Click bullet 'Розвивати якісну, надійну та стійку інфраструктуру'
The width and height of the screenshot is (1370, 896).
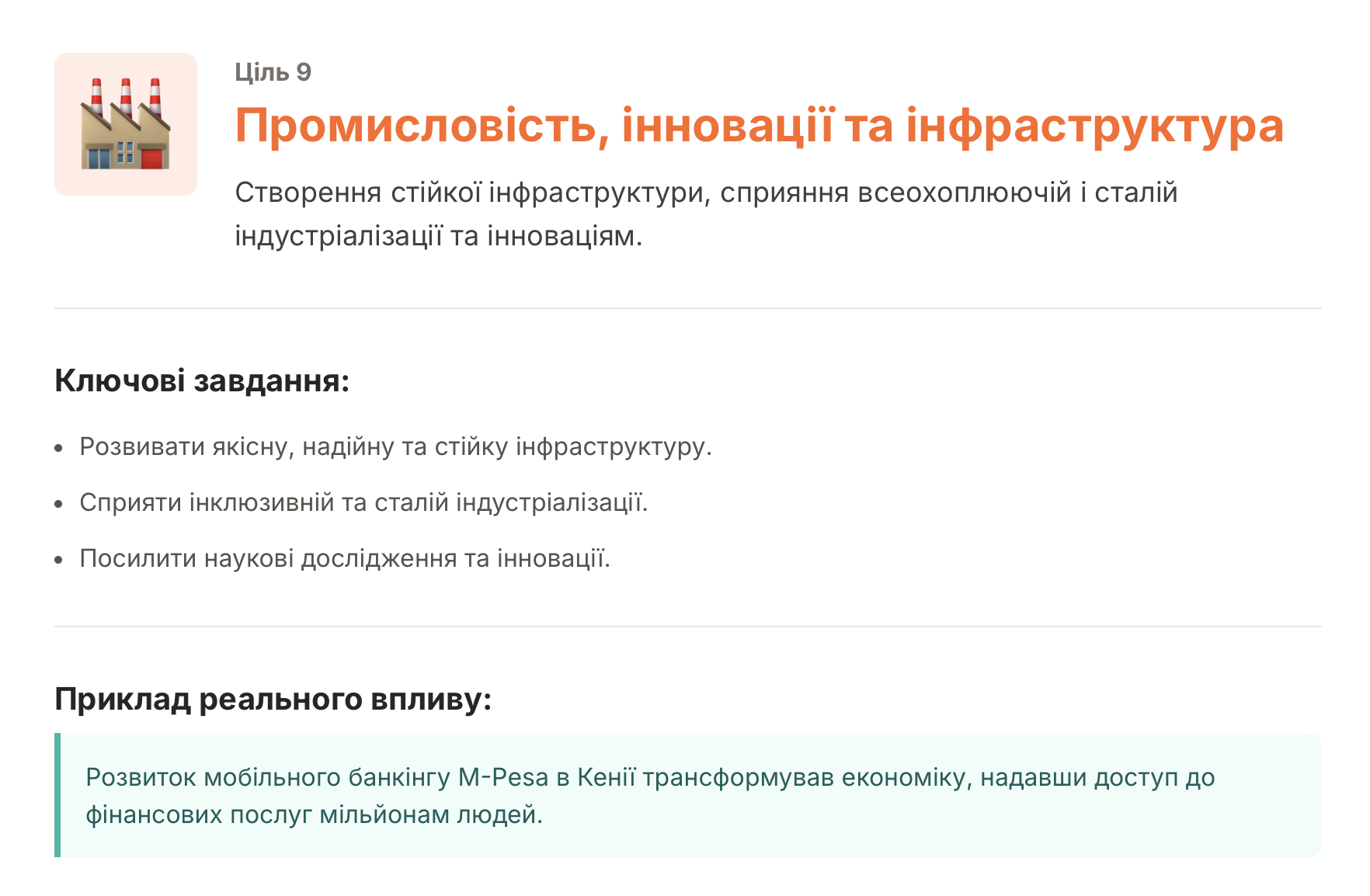coord(395,447)
